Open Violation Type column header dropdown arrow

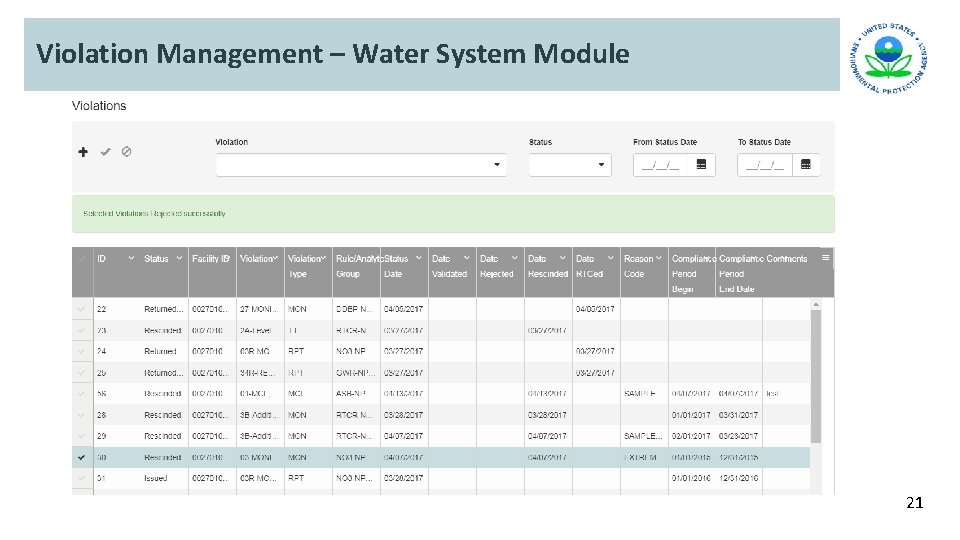(x=323, y=258)
